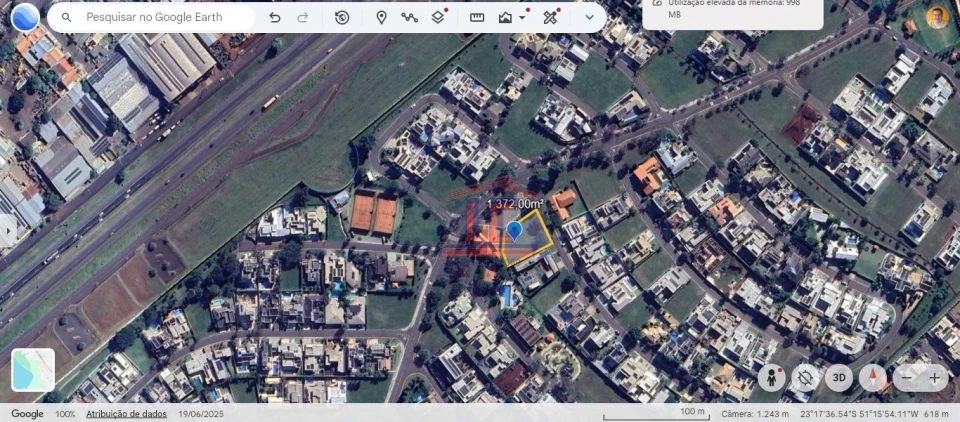This screenshot has height=422, width=960.
Task: Click the blue placemark pin
Action: (x=514, y=231)
